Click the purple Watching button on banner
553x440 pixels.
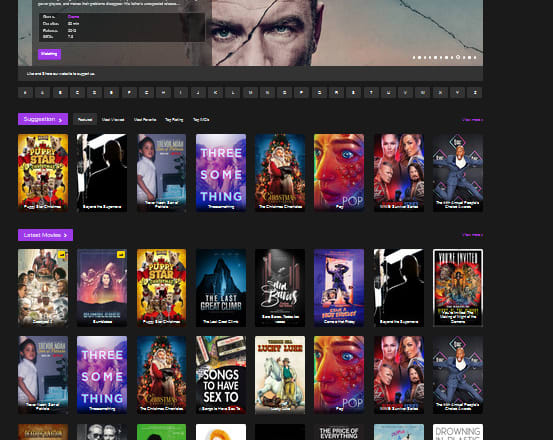click(49, 54)
